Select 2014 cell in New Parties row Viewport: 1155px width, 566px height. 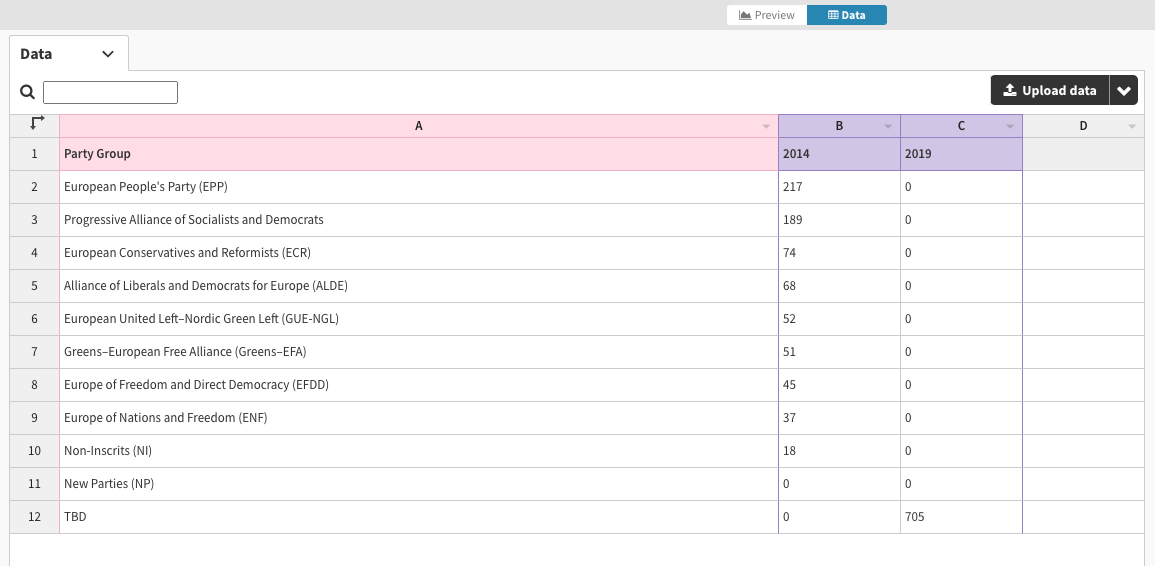[839, 484]
